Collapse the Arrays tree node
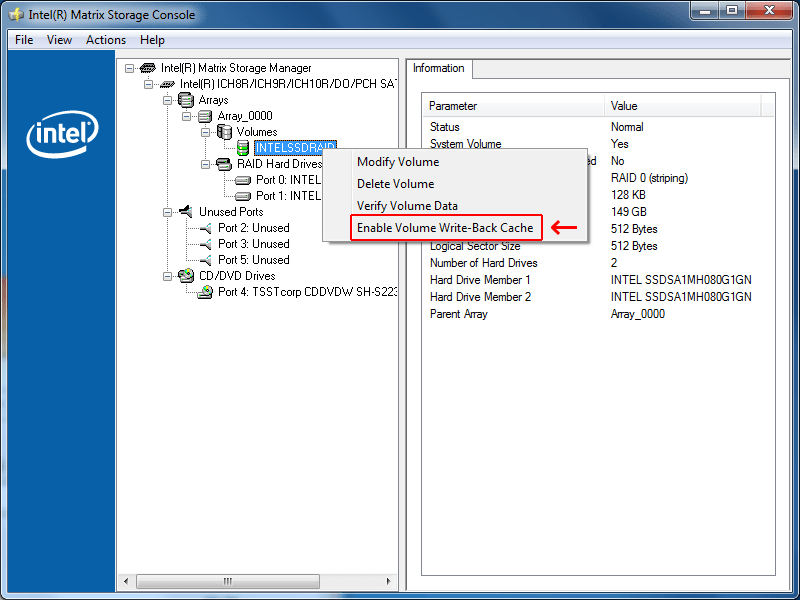800x600 pixels. click(169, 99)
